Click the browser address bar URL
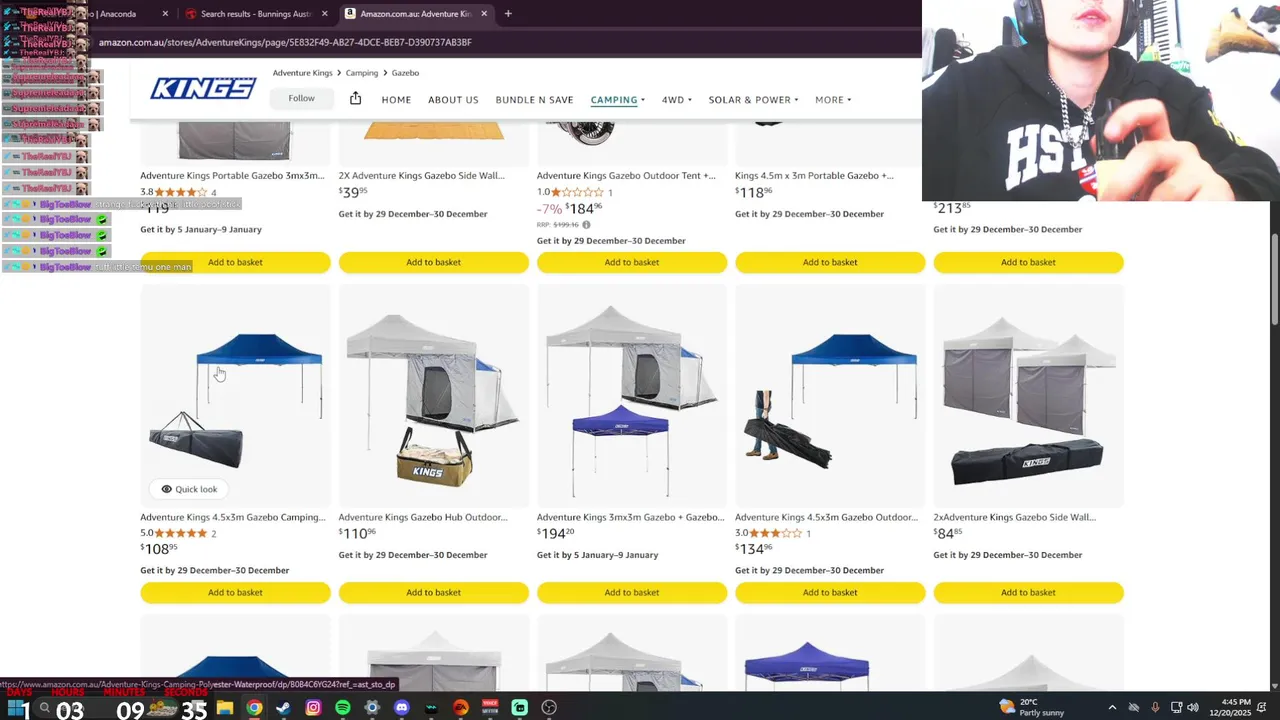 tap(285, 42)
